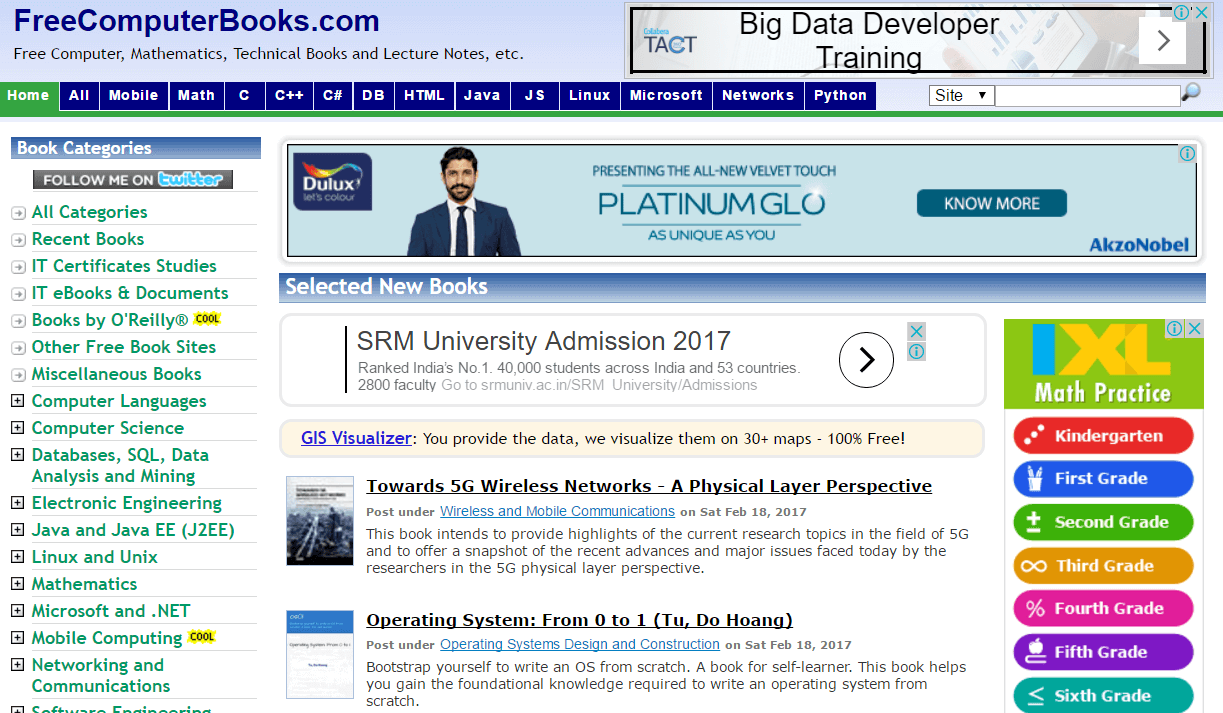Image resolution: width=1223 pixels, height=713 pixels.
Task: Click the search magnifier icon
Action: (1191, 93)
